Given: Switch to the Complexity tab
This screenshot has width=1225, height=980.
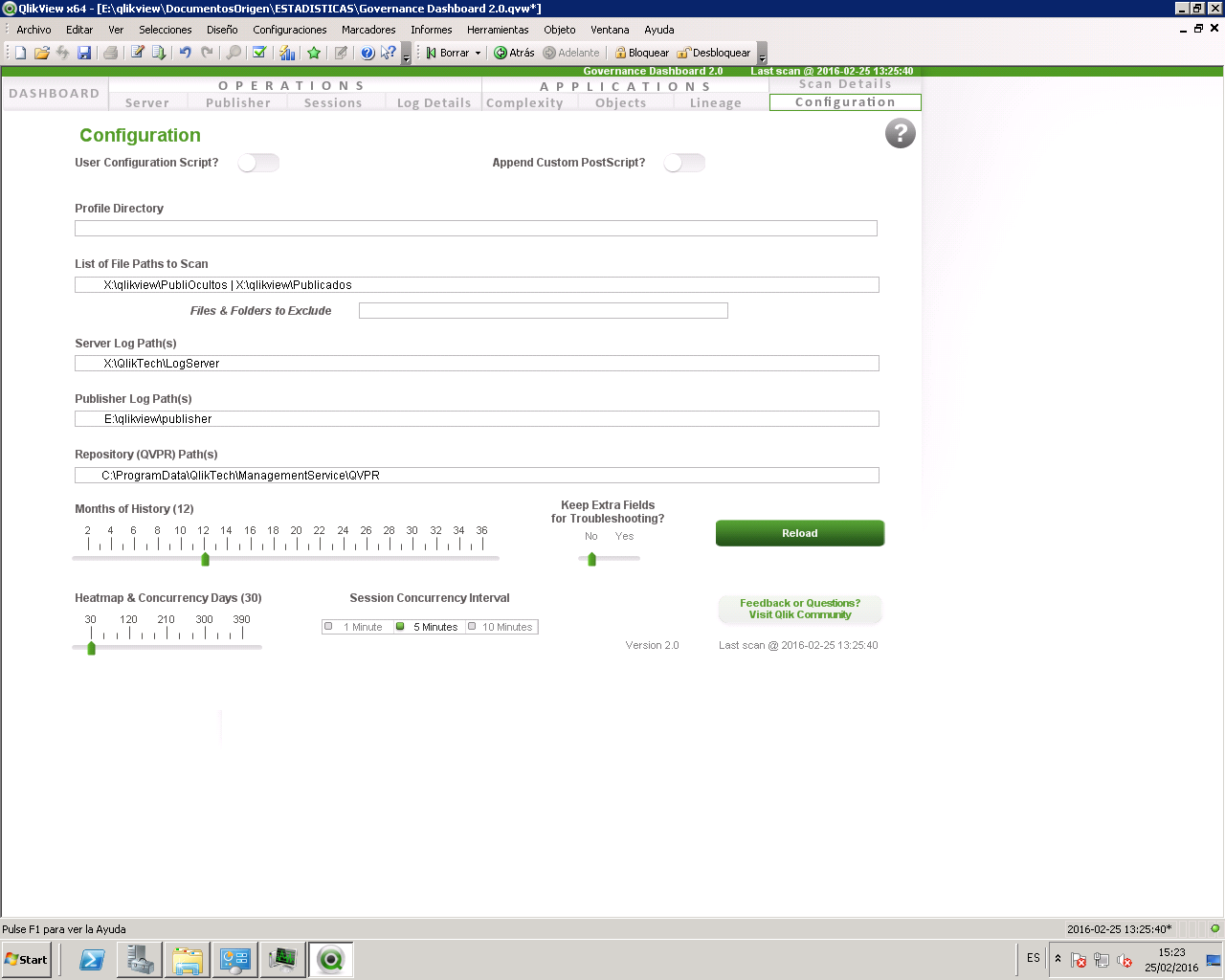Looking at the screenshot, I should pos(524,102).
